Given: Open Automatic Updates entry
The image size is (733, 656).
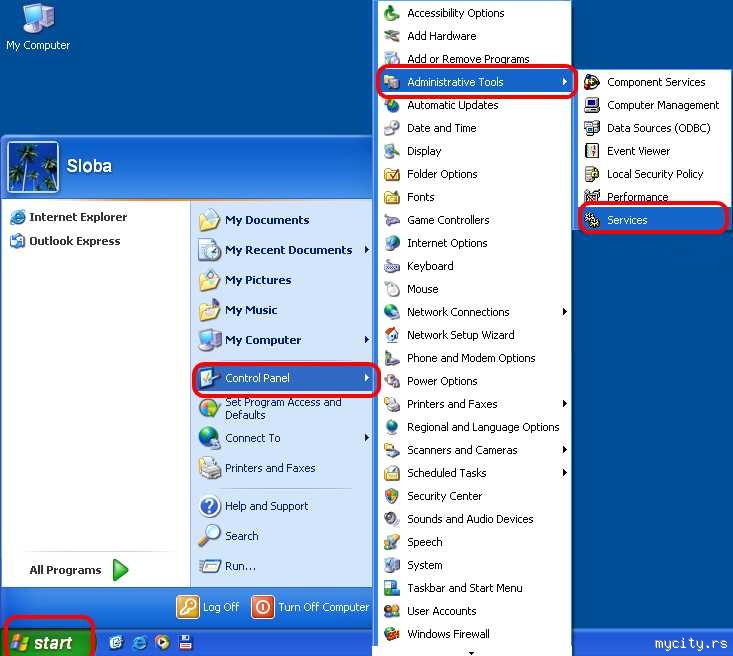Looking at the screenshot, I should click(474, 105).
